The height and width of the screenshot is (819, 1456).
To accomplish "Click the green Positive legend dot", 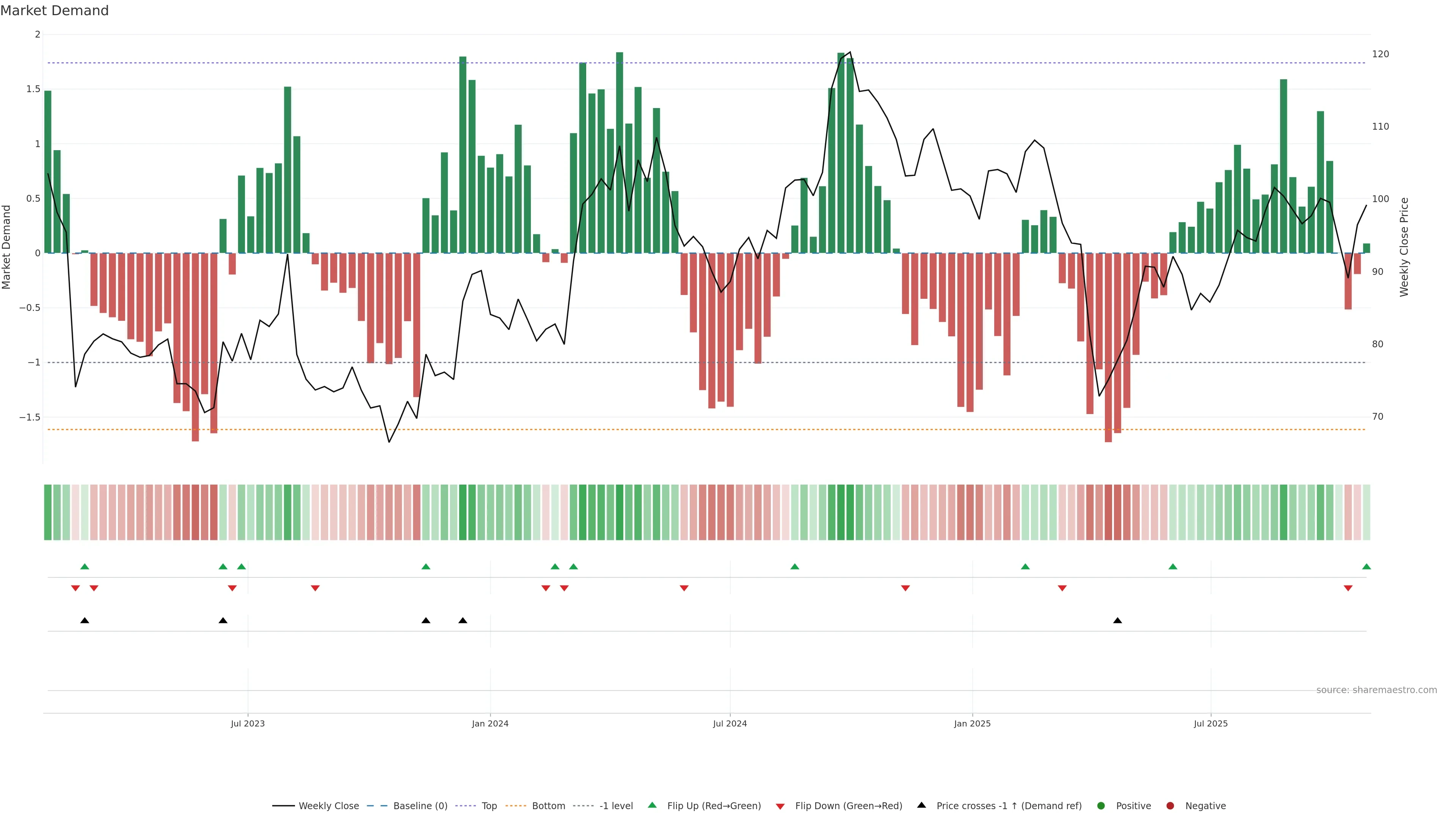I will (x=1100, y=806).
